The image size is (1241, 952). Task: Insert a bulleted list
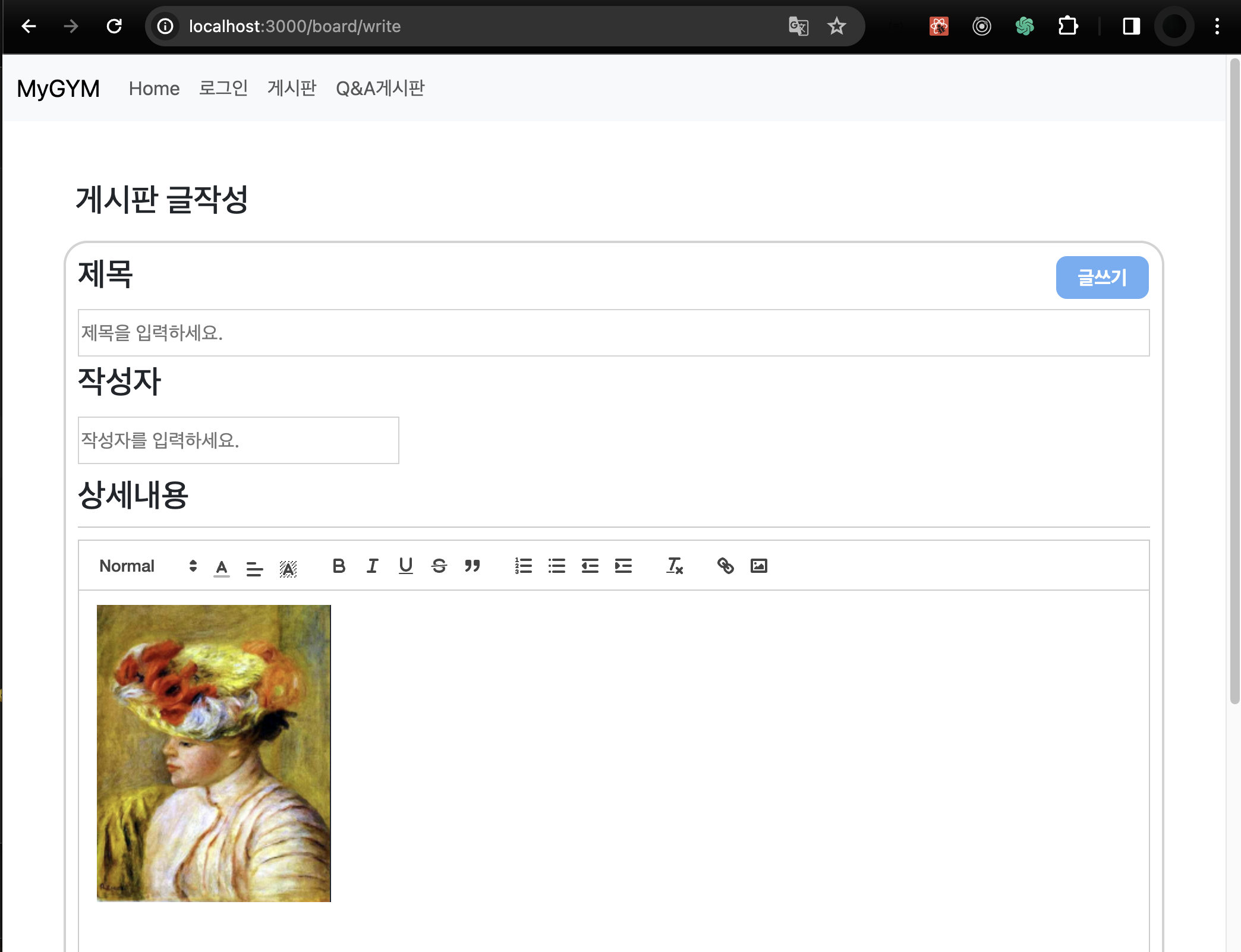coord(556,566)
